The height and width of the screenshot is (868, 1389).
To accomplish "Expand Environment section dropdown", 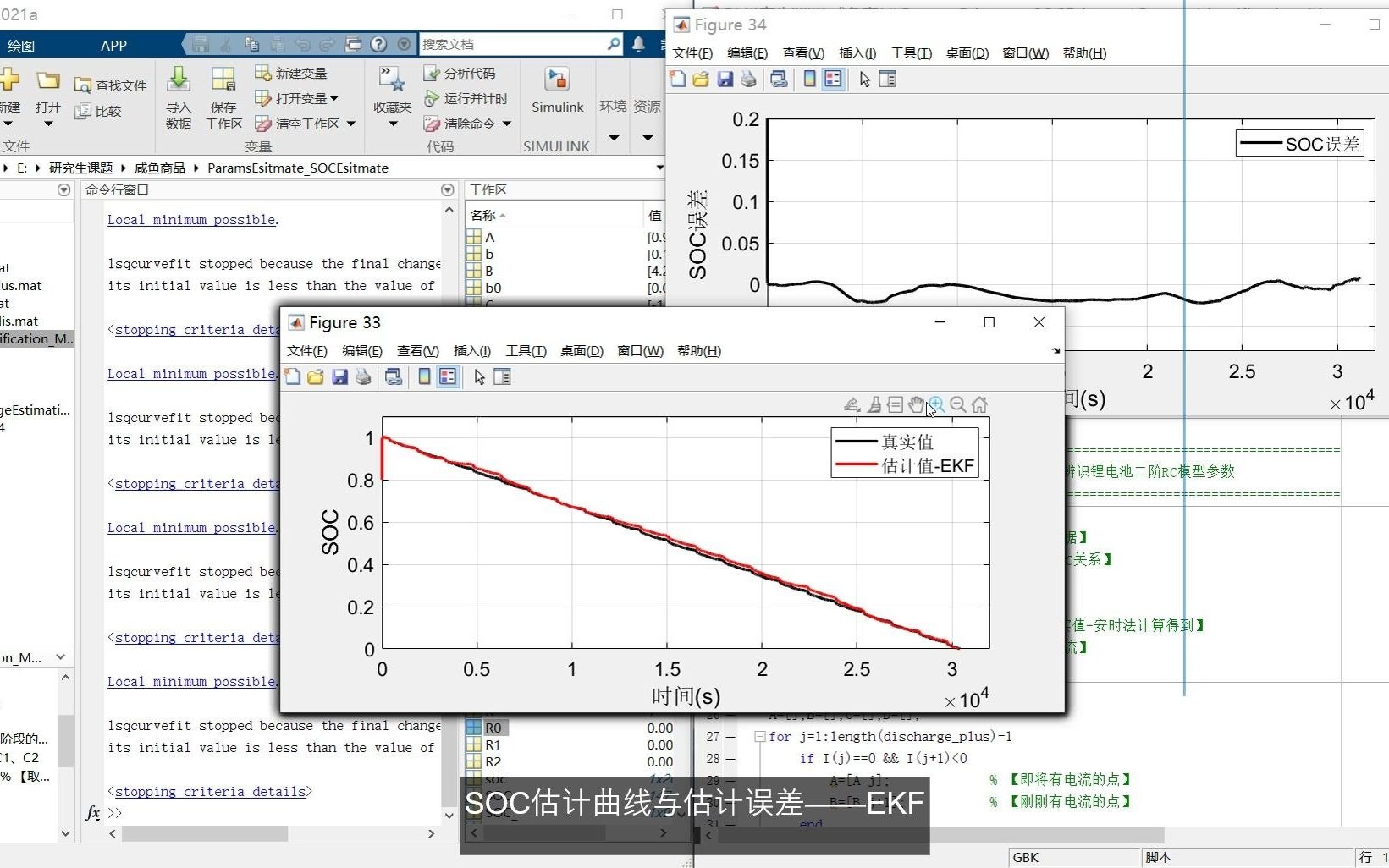I will [614, 137].
